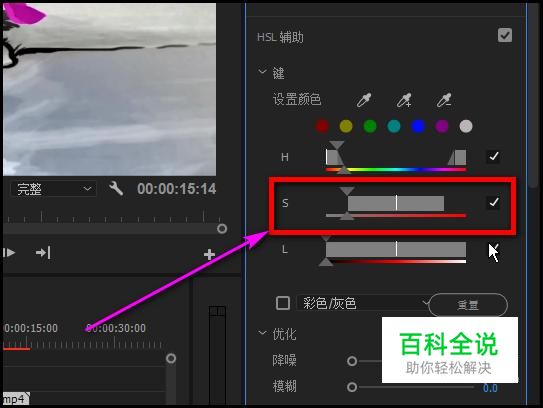Pick the red color swatch
543x408 pixels.
(x=322, y=126)
